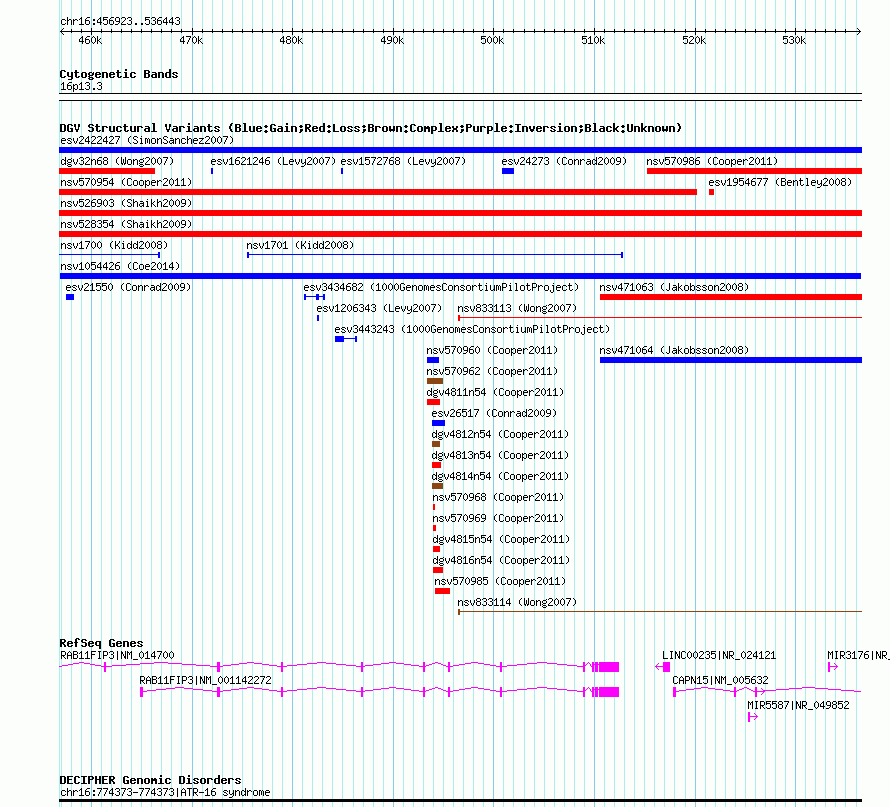890x807 pixels.
Task: Click the Cytogenetic Bands track title
Action: coord(119,74)
